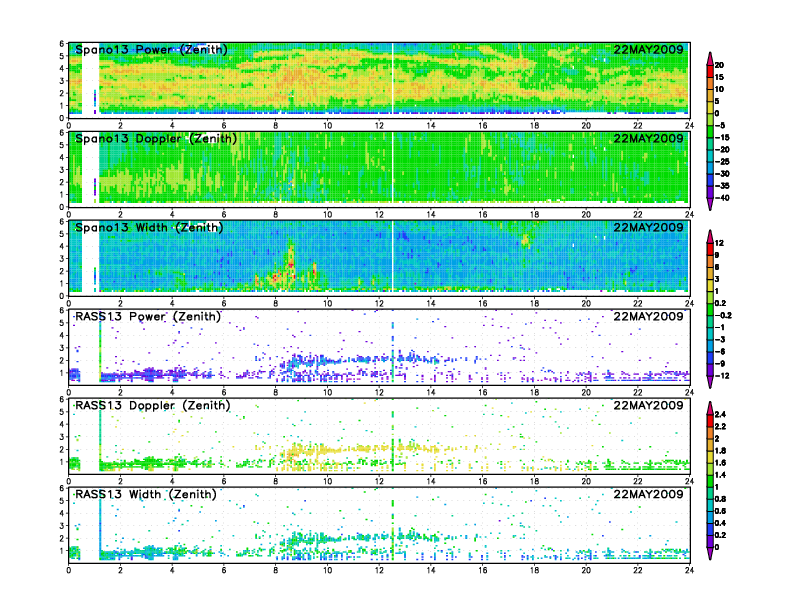Click the white vertical gap line in Spano13 Power plot
792x612 pixels.
tap(392, 78)
